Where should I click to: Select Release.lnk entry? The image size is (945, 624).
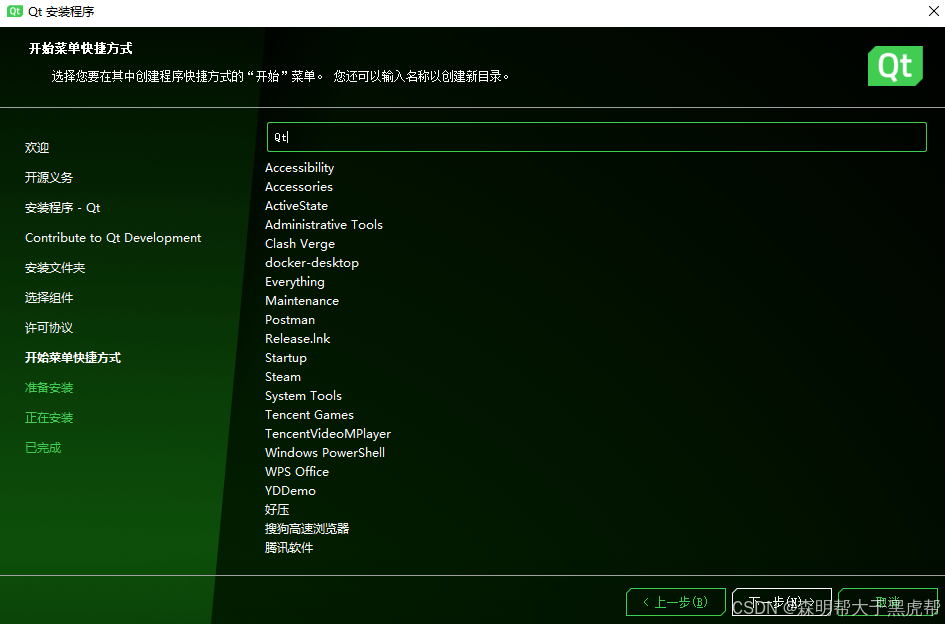[298, 339]
